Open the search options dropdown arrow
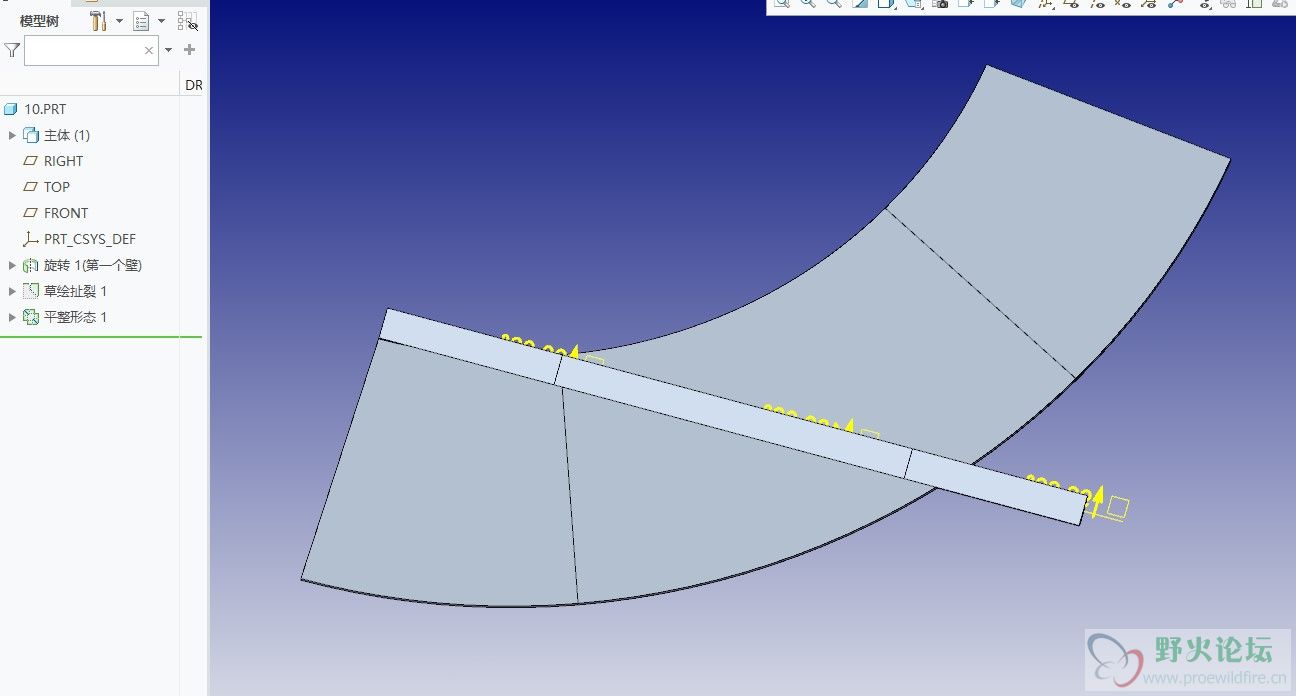This screenshot has height=696, width=1296. point(168,50)
